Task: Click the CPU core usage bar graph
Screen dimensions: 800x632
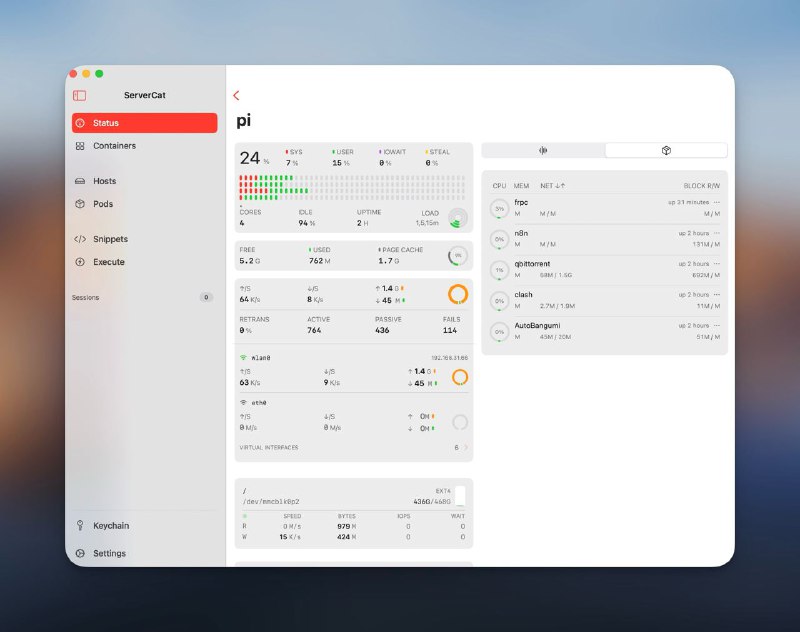Action: point(351,188)
